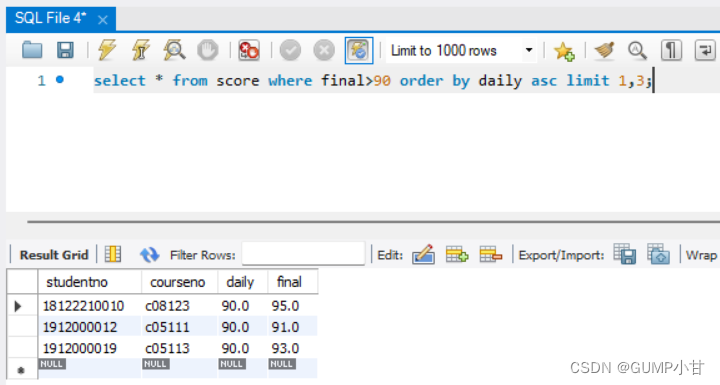Select the final value 93.0

click(292, 348)
